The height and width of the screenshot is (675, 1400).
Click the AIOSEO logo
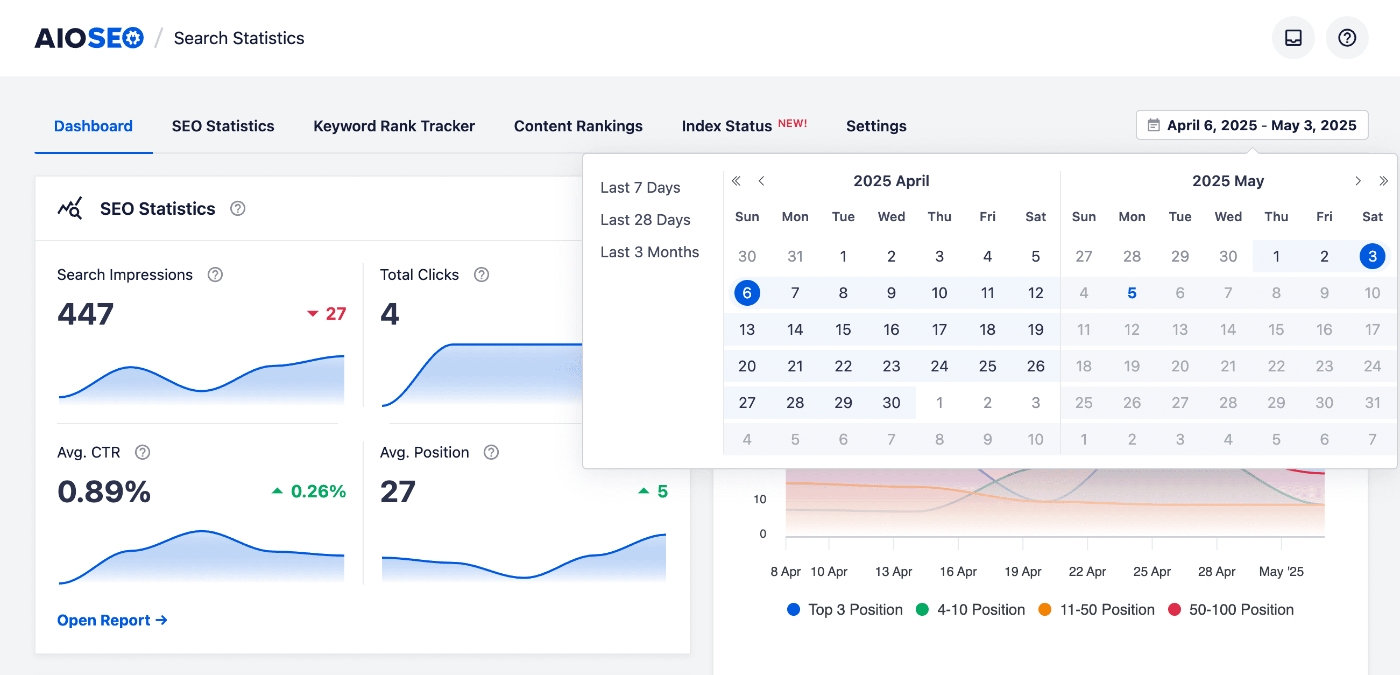pos(89,38)
